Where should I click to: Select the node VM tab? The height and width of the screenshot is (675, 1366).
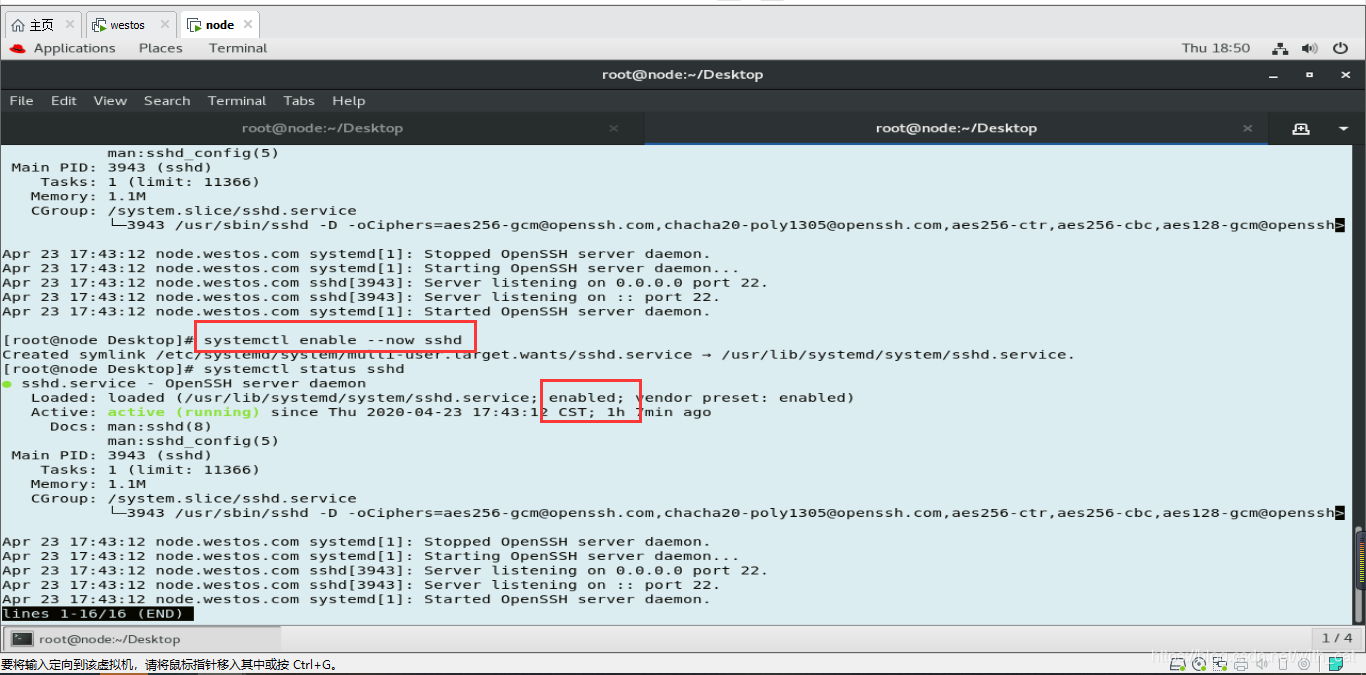[219, 25]
